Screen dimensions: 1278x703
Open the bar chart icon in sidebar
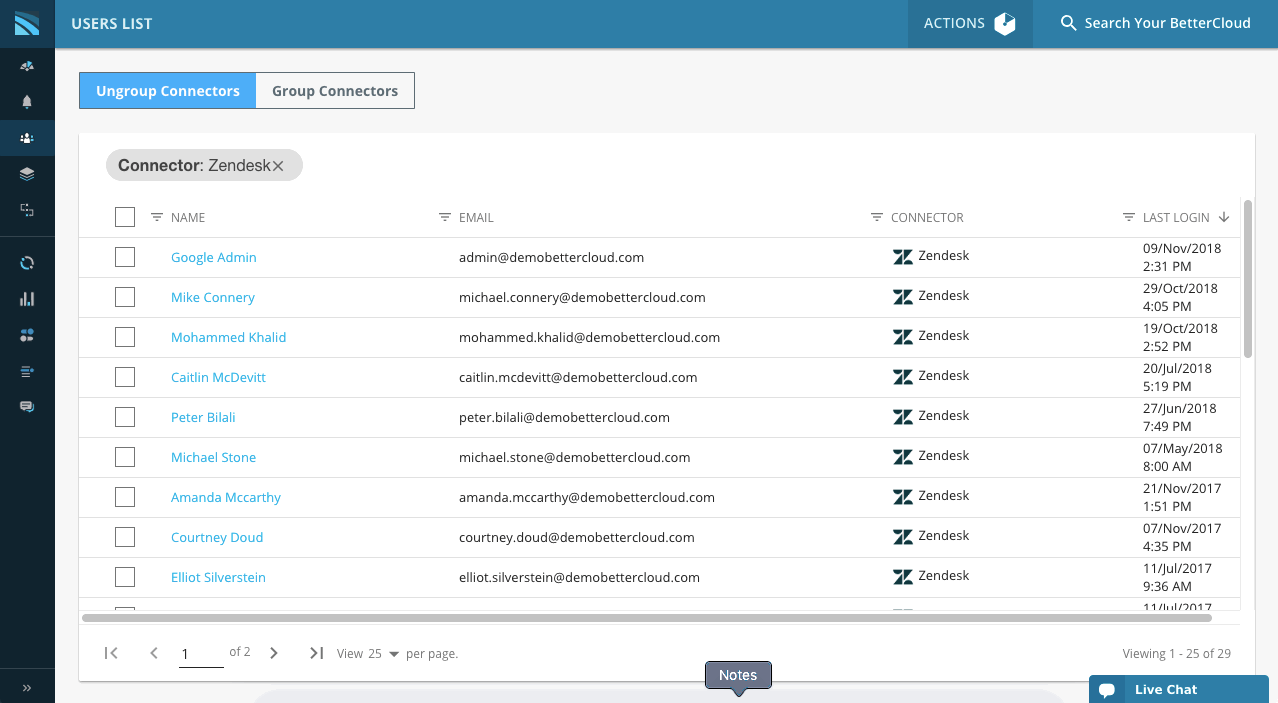(x=27, y=299)
